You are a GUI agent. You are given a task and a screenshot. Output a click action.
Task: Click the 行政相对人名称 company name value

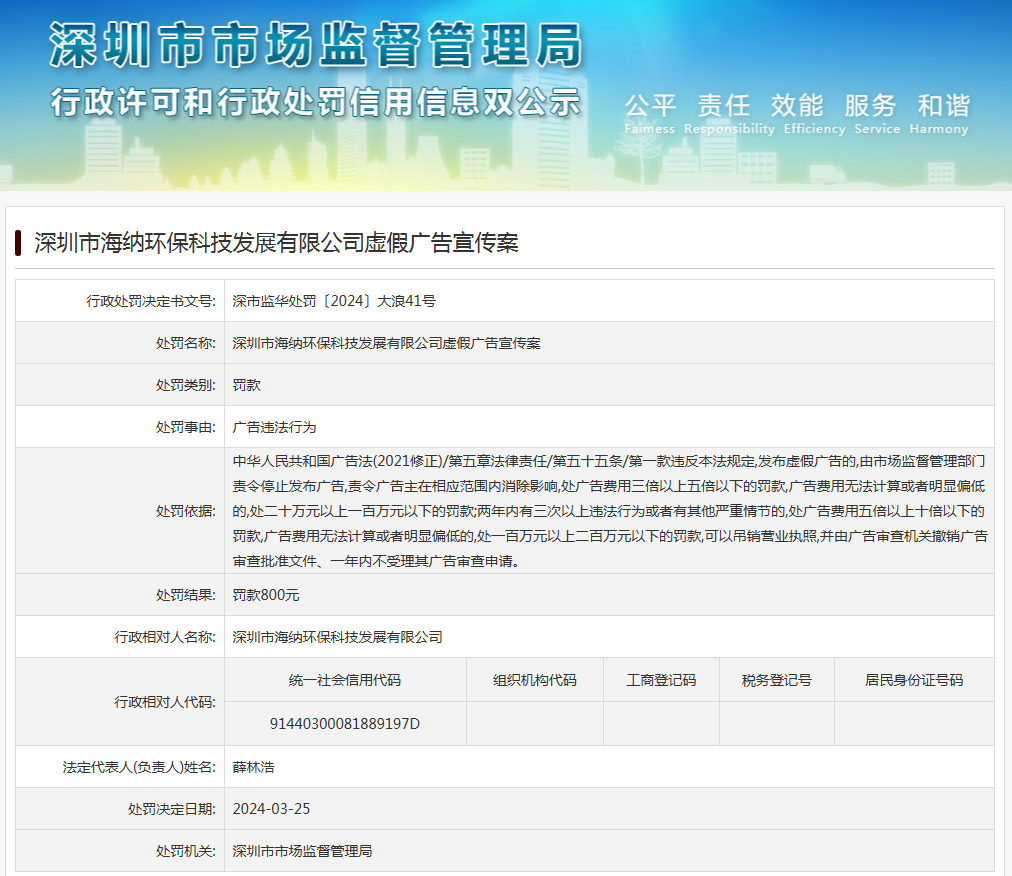click(x=337, y=637)
